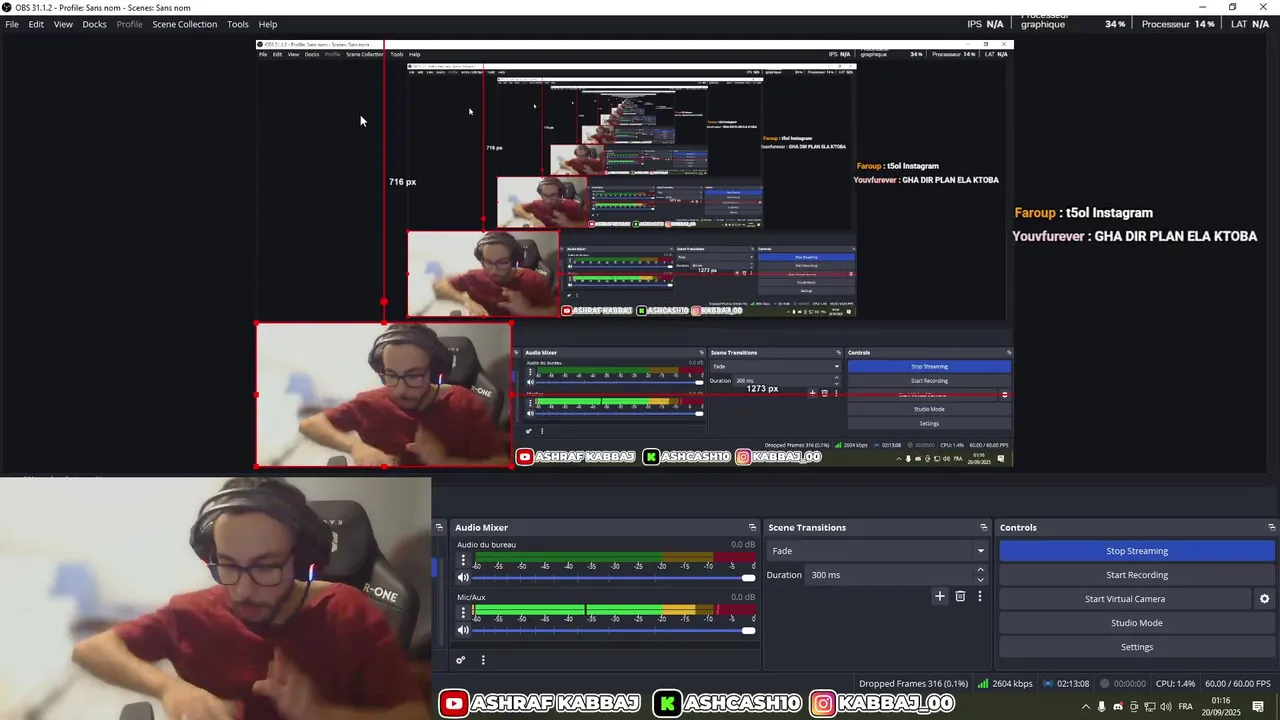This screenshot has width=1280, height=720.
Task: Decrease transition duration with down arrow
Action: [980, 580]
